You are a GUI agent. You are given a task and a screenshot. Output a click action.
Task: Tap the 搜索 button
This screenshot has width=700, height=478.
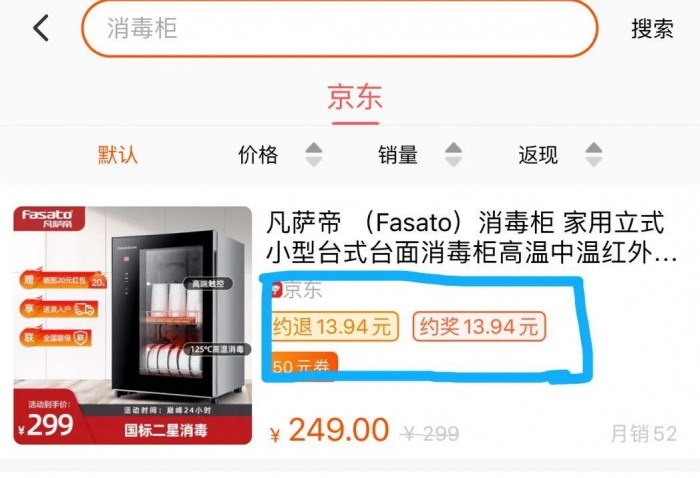652,29
